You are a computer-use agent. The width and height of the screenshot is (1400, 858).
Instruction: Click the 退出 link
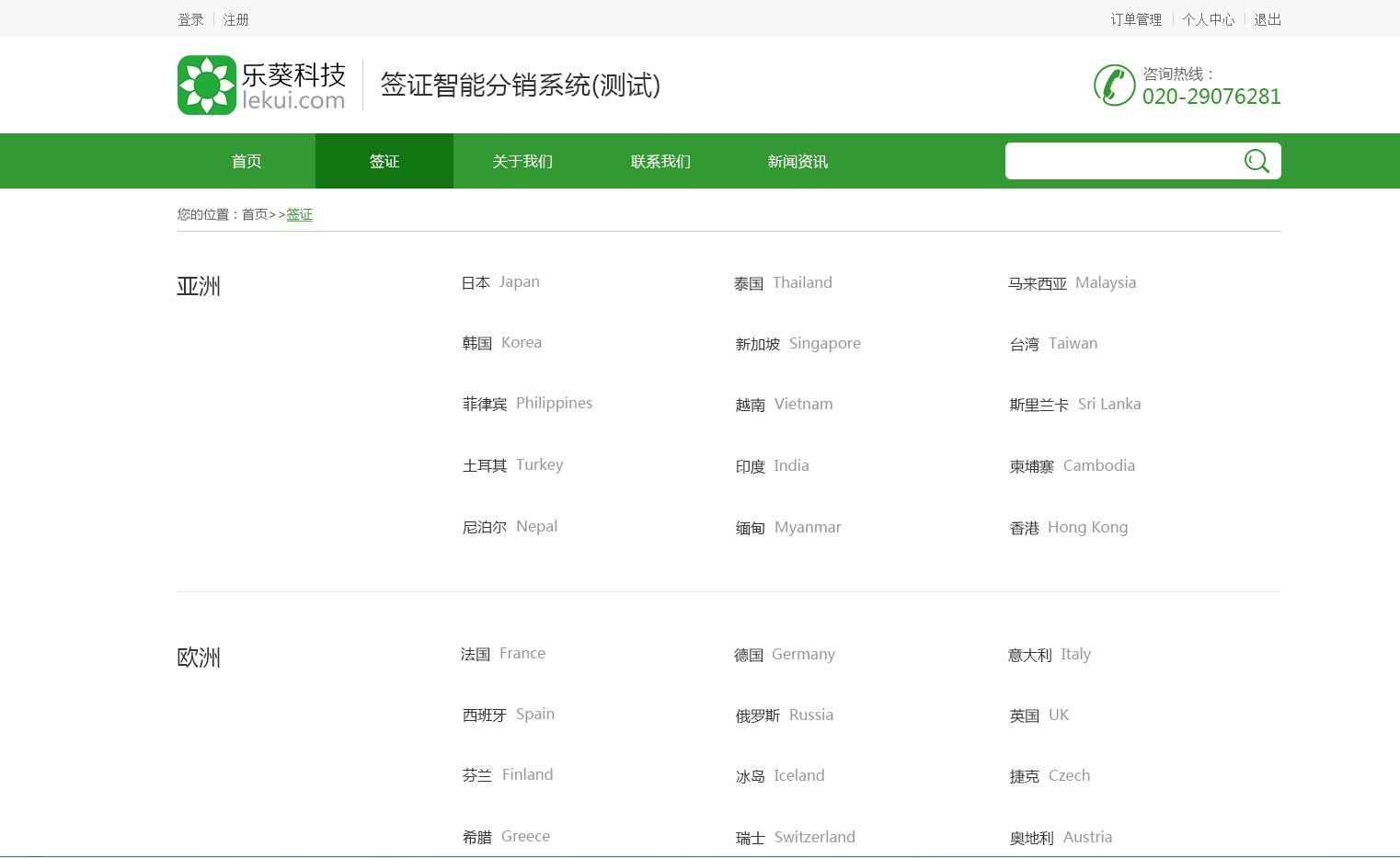[1267, 18]
